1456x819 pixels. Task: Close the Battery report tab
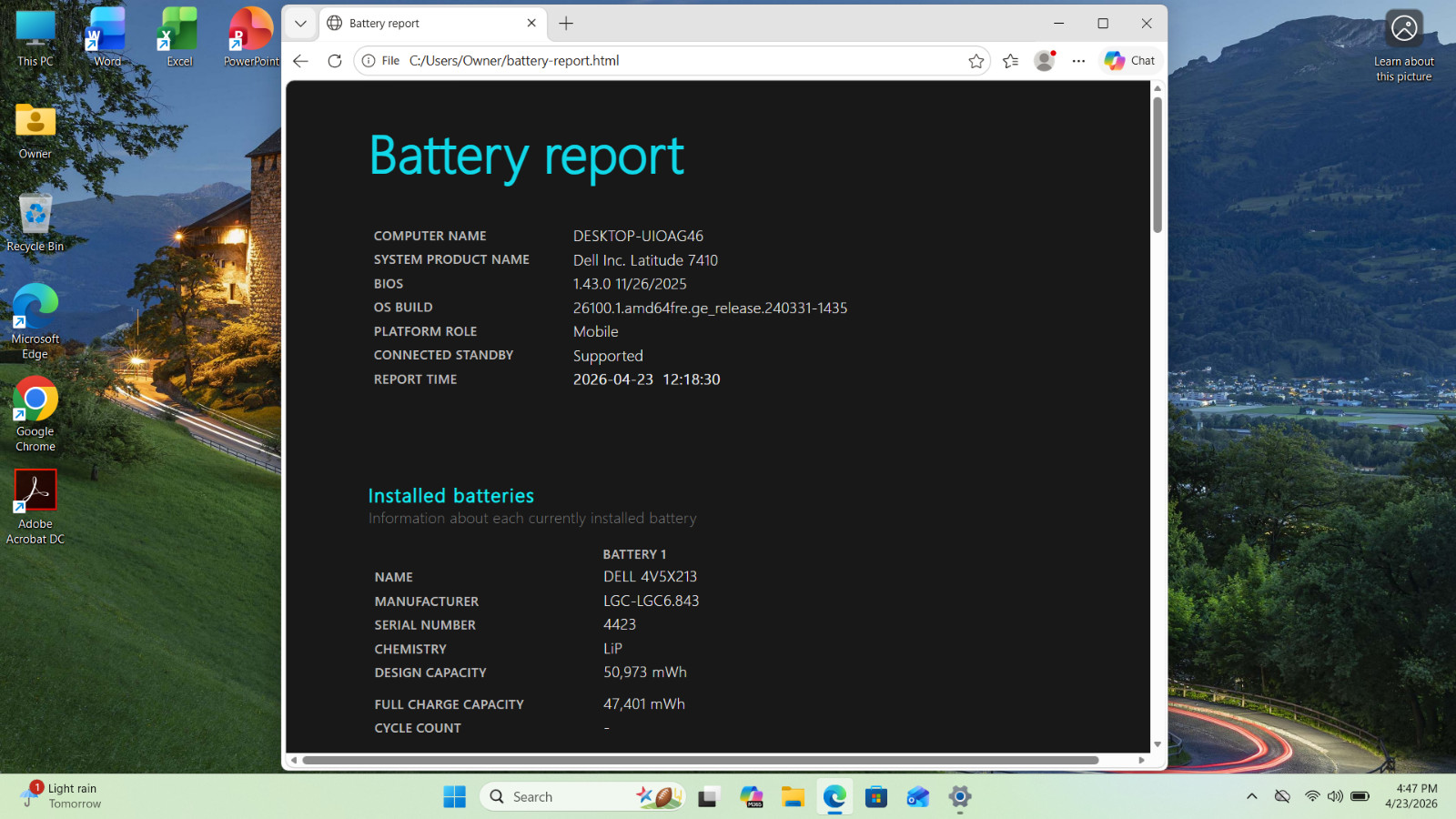click(x=531, y=24)
